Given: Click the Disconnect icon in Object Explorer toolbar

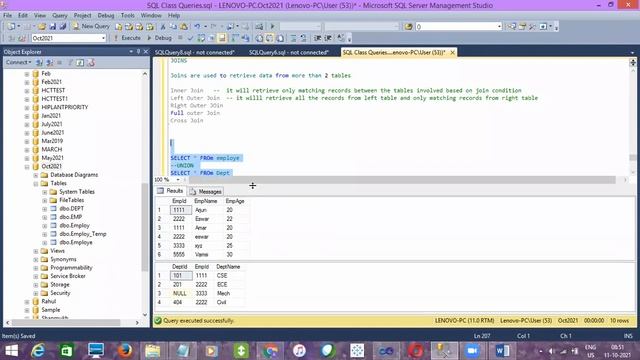Looking at the screenshot, I should point(50,62).
